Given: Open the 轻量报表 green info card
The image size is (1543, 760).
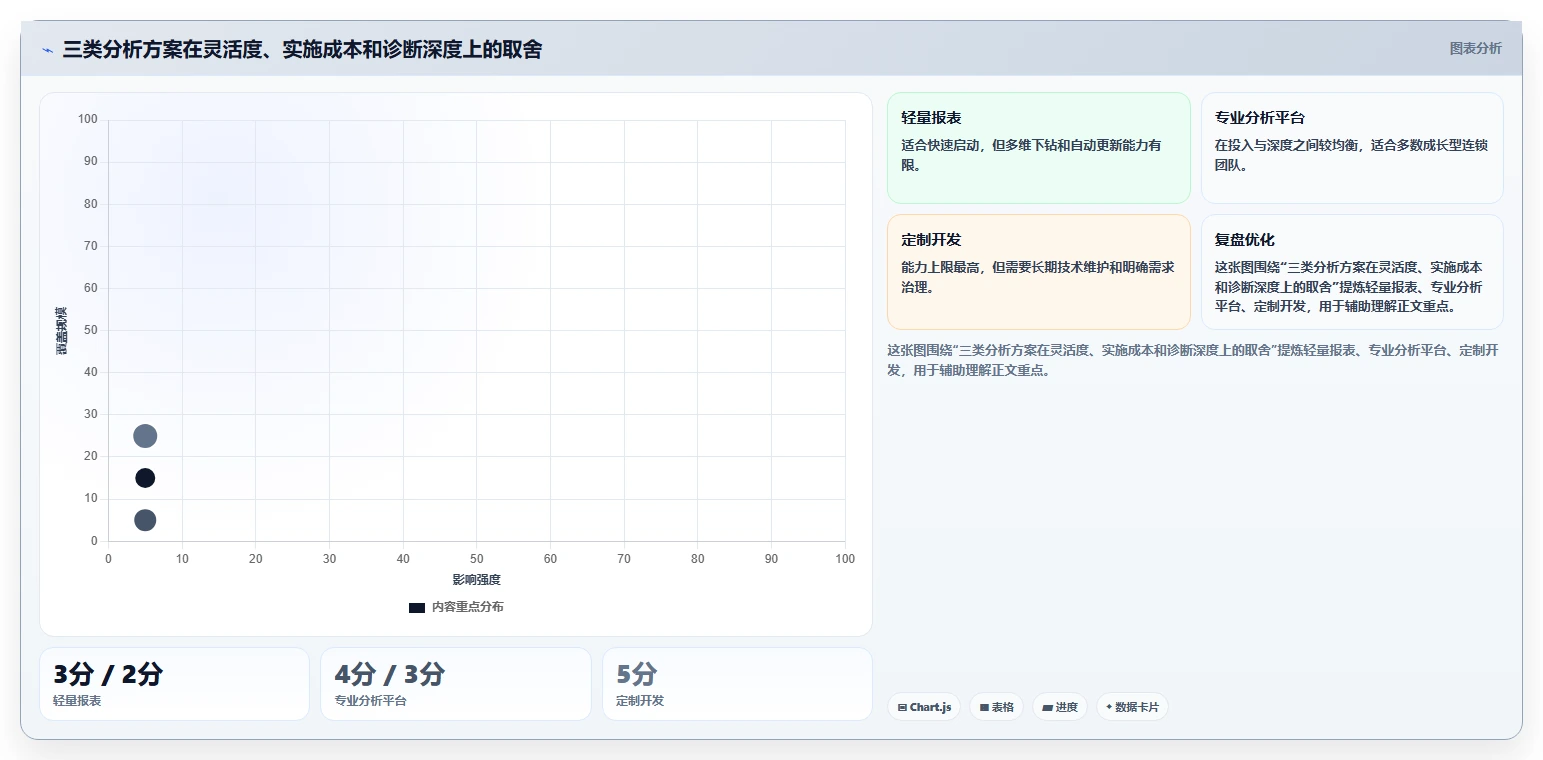Looking at the screenshot, I should [1038, 148].
